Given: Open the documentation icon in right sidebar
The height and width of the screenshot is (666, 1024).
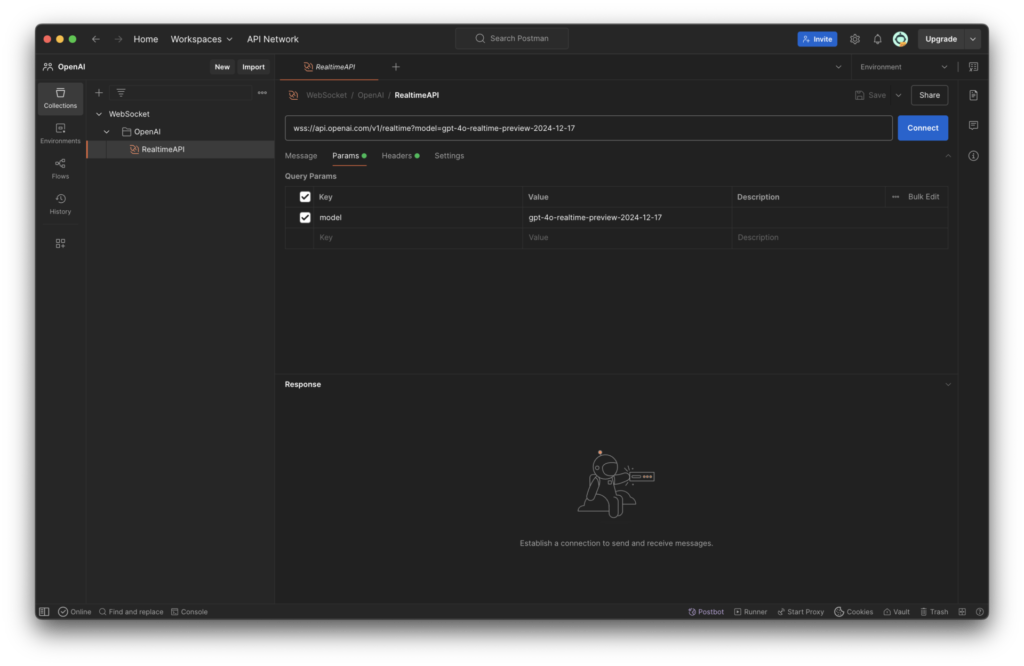Looking at the screenshot, I should click(x=973, y=95).
